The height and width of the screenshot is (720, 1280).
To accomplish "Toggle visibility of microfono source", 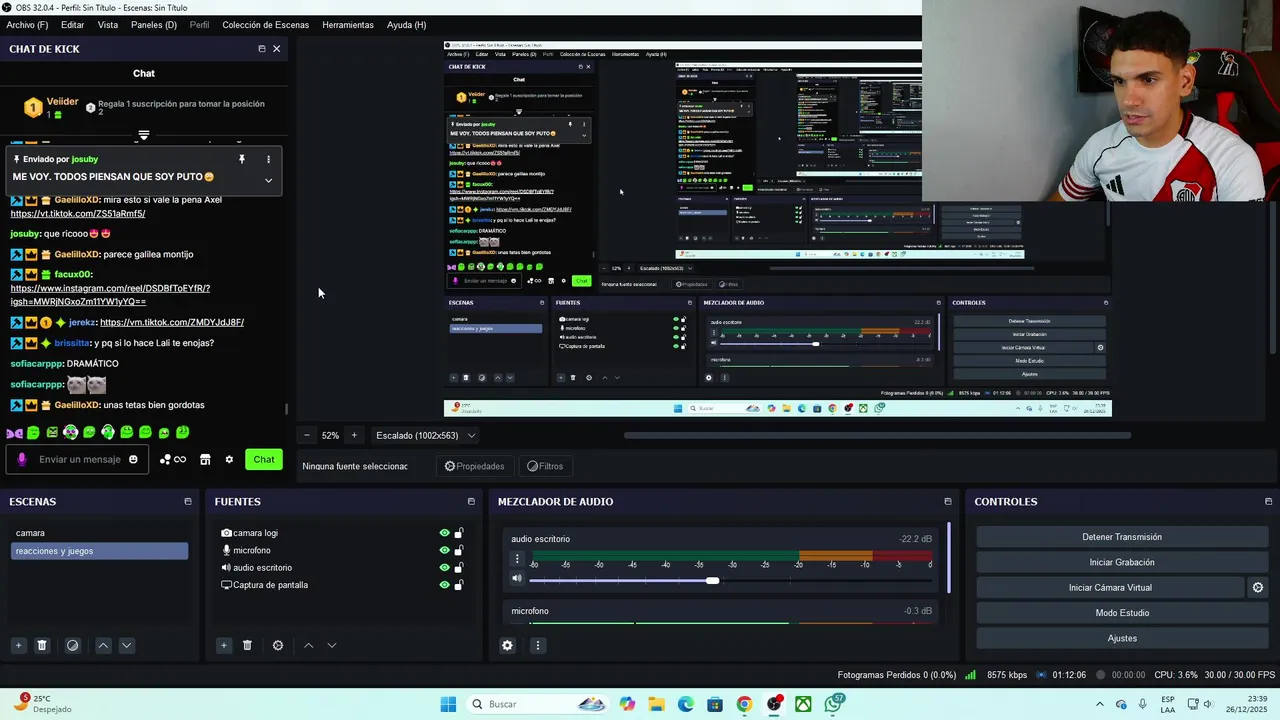I will tap(445, 550).
